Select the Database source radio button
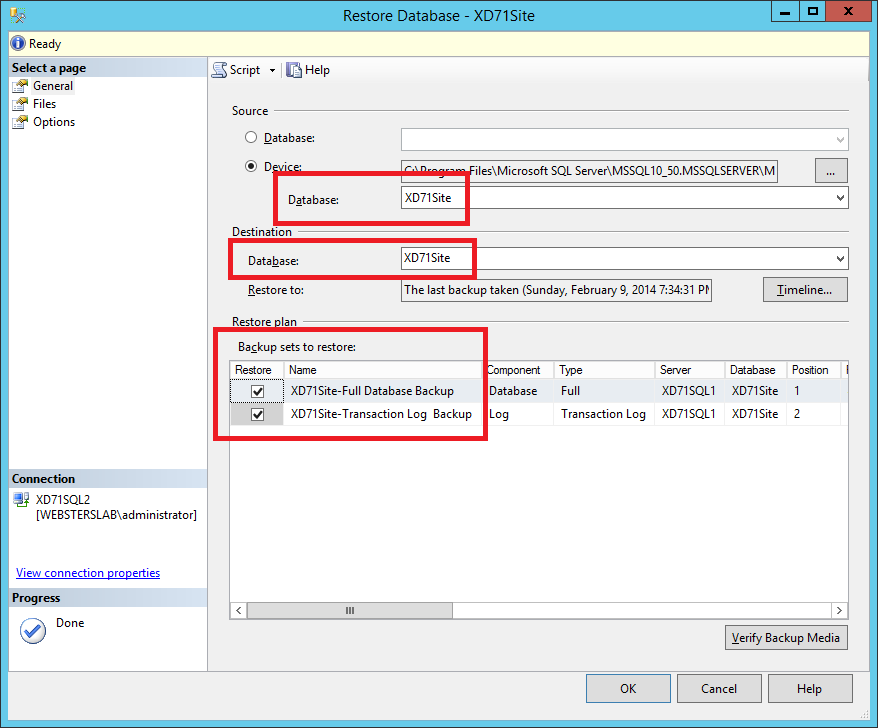 click(x=250, y=138)
